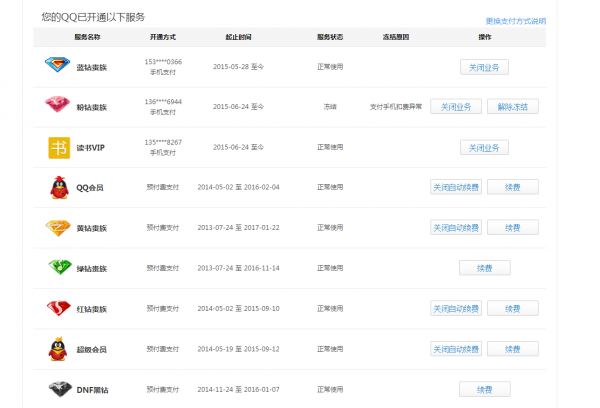600x408 pixels.
Task: Click the 冻结原因 column header
Action: [396, 37]
